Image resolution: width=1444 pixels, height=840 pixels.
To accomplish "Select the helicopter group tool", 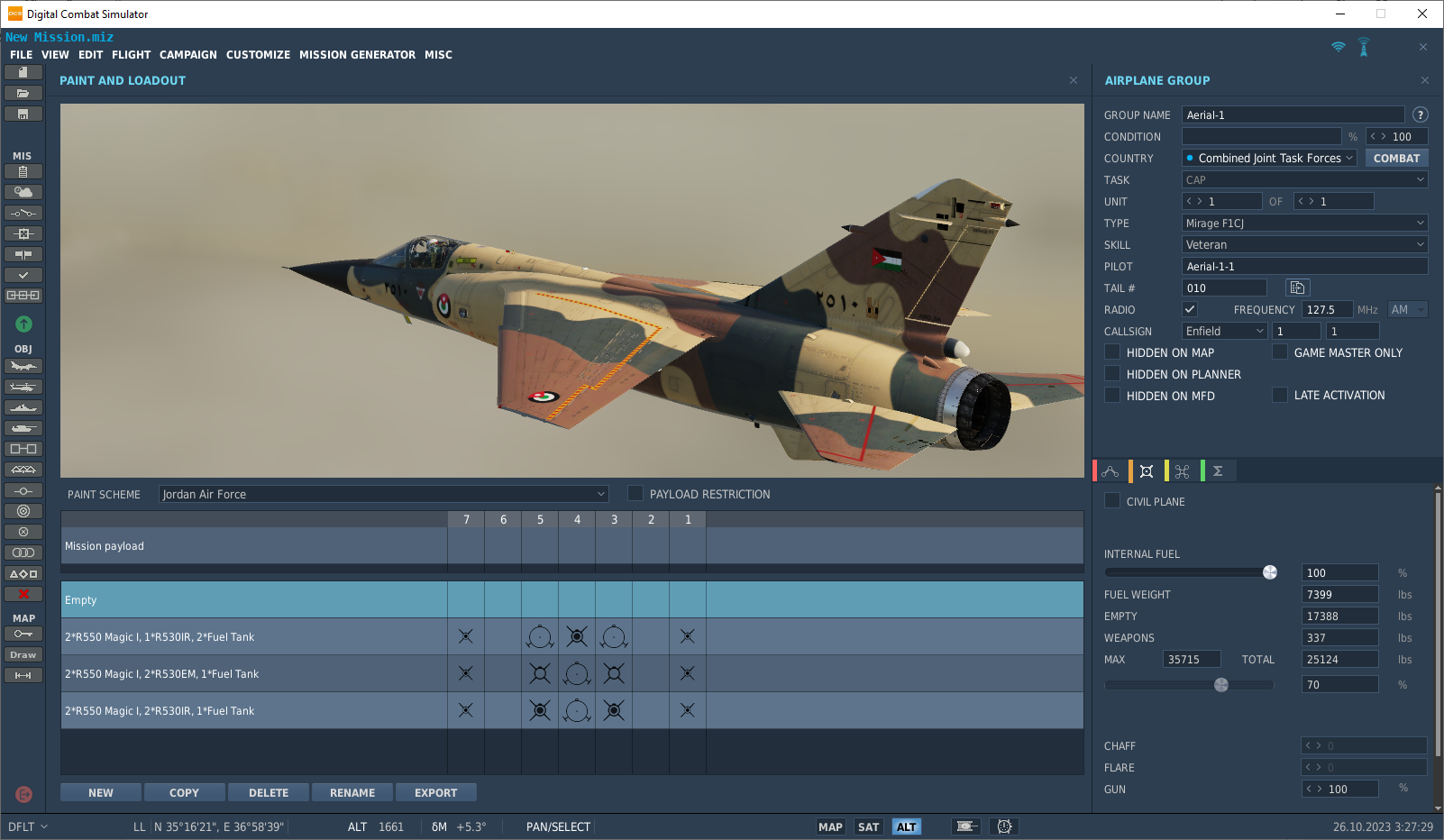I will pyautogui.click(x=23, y=387).
